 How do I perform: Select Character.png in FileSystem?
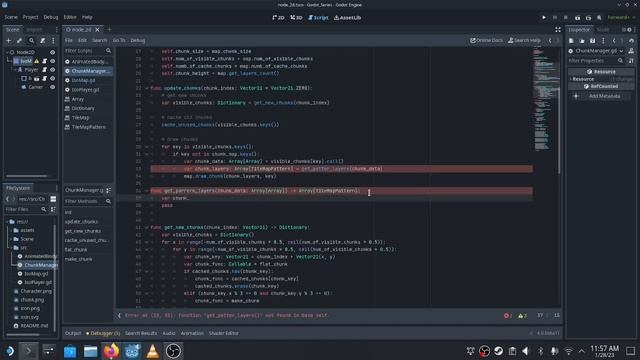(x=36, y=291)
